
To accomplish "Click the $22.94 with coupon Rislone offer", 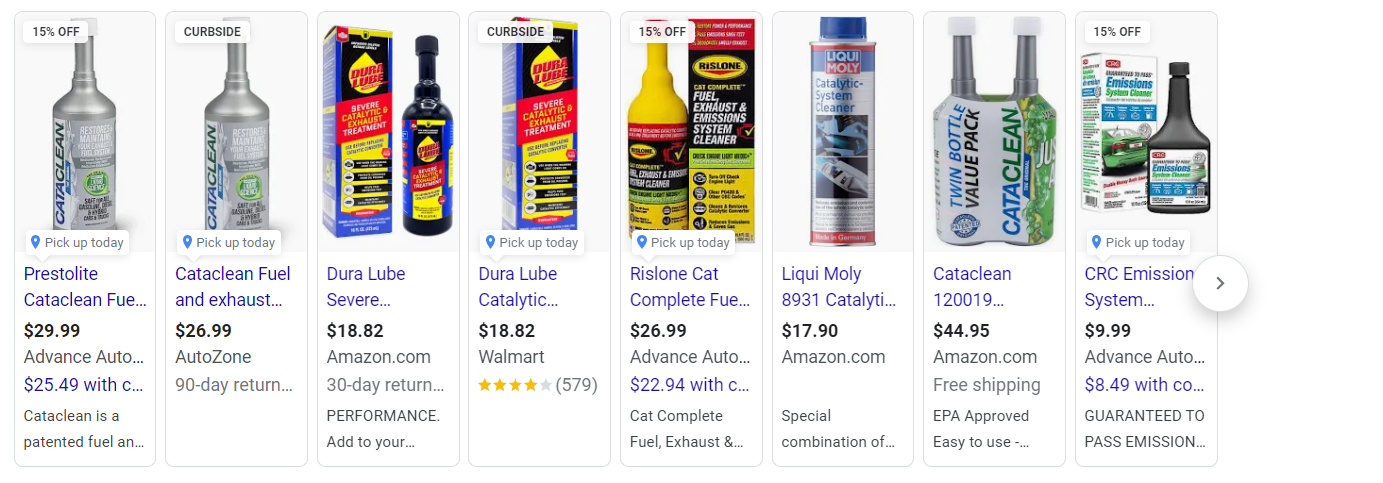I will tap(690, 385).
